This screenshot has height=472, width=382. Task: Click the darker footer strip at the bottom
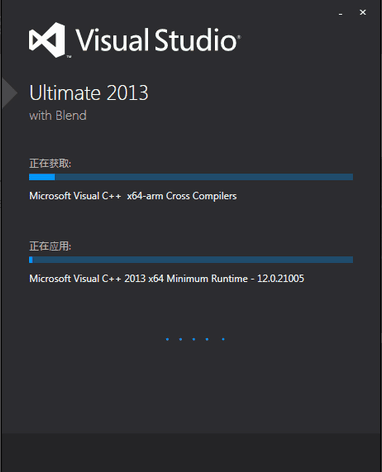192,452
